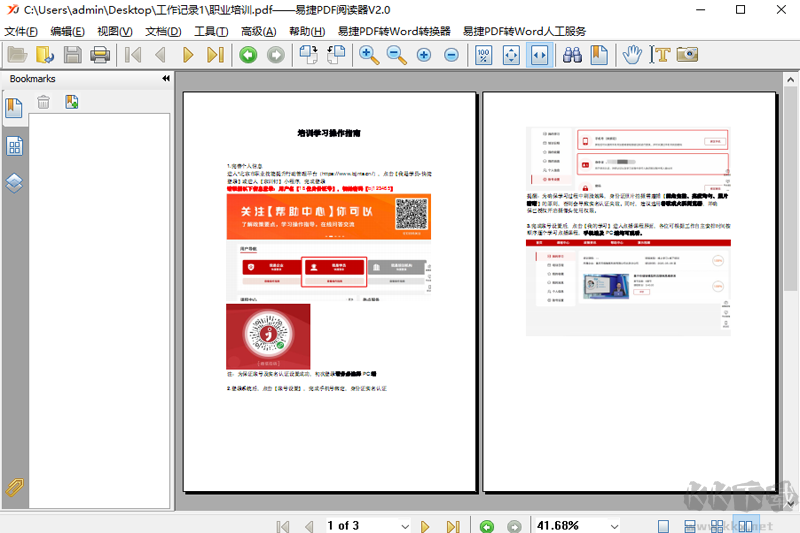Click the blue minus zoom button
Viewport: 800px width, 533px height.
pyautogui.click(x=451, y=55)
